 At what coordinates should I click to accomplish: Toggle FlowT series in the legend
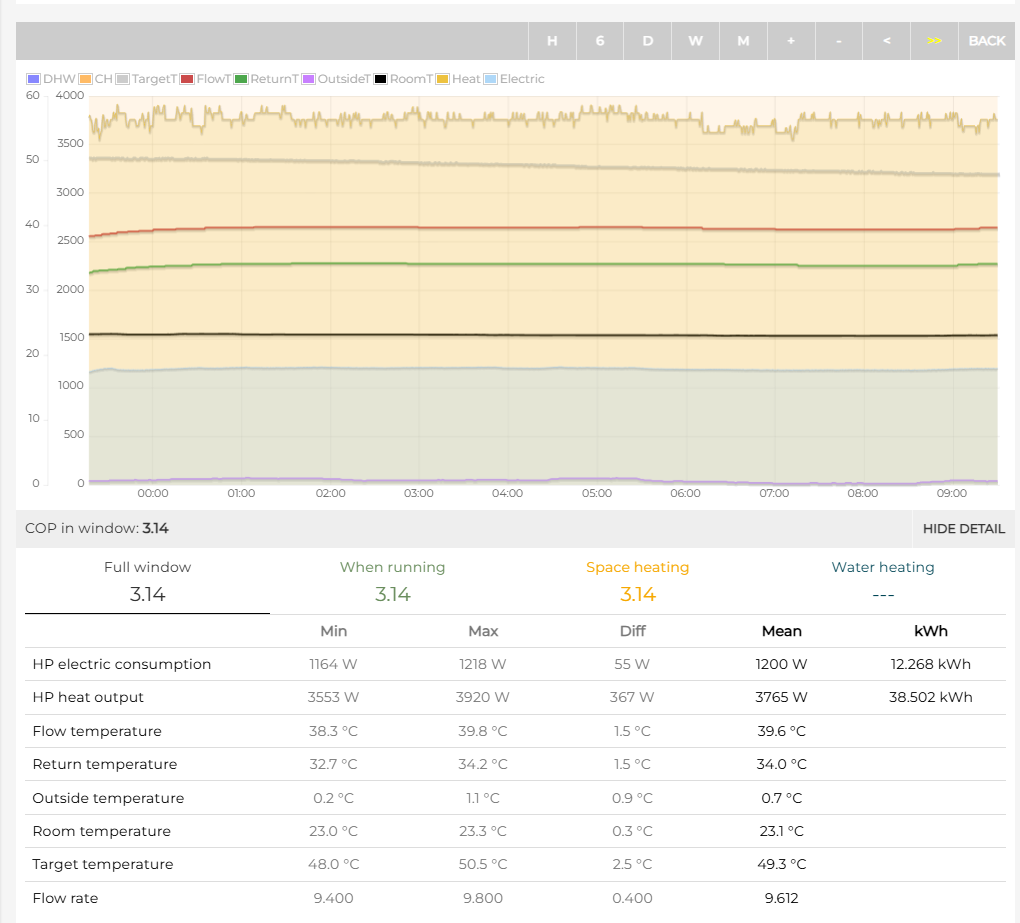[205, 79]
